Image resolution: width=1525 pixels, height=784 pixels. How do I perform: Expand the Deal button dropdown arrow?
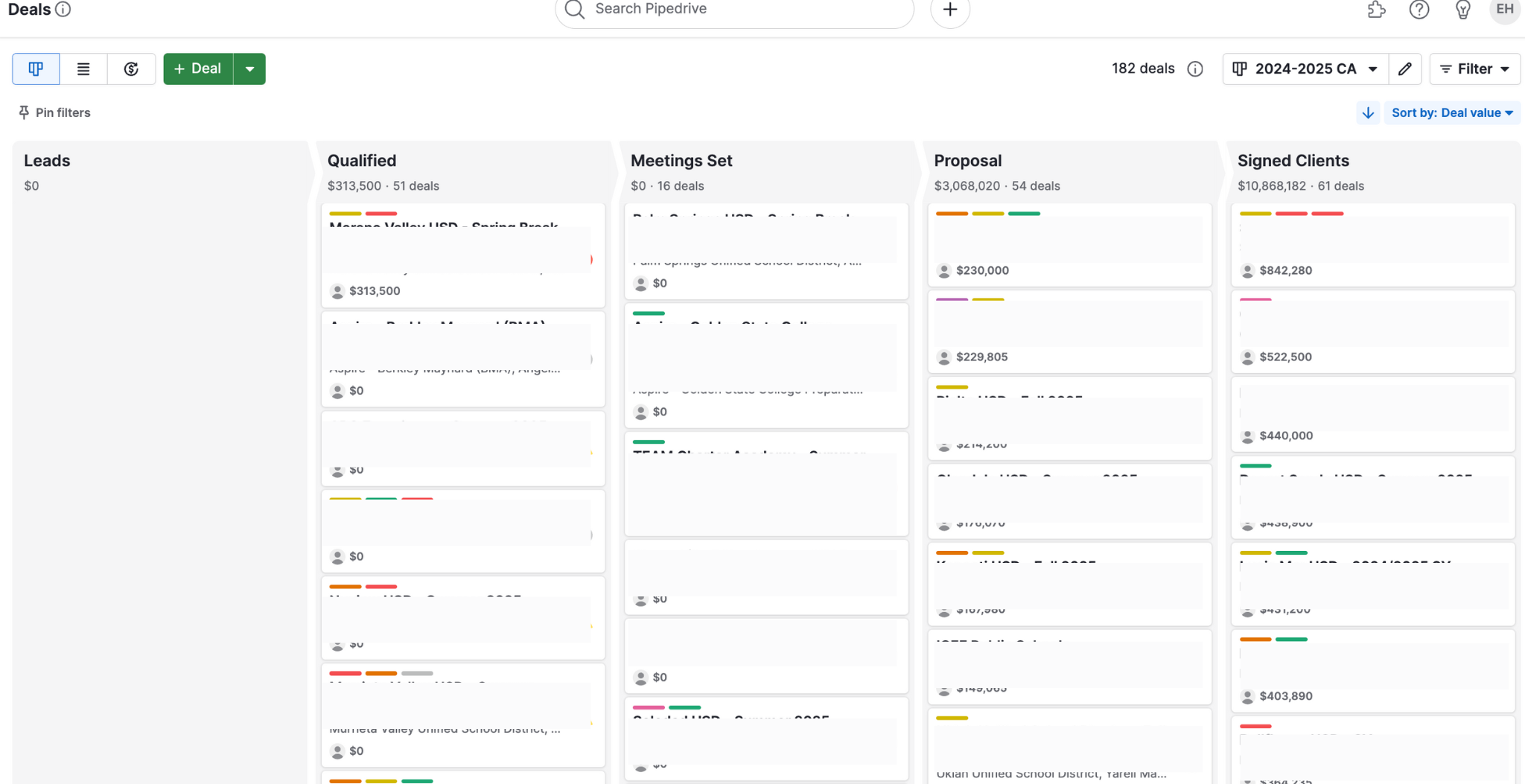pos(250,68)
